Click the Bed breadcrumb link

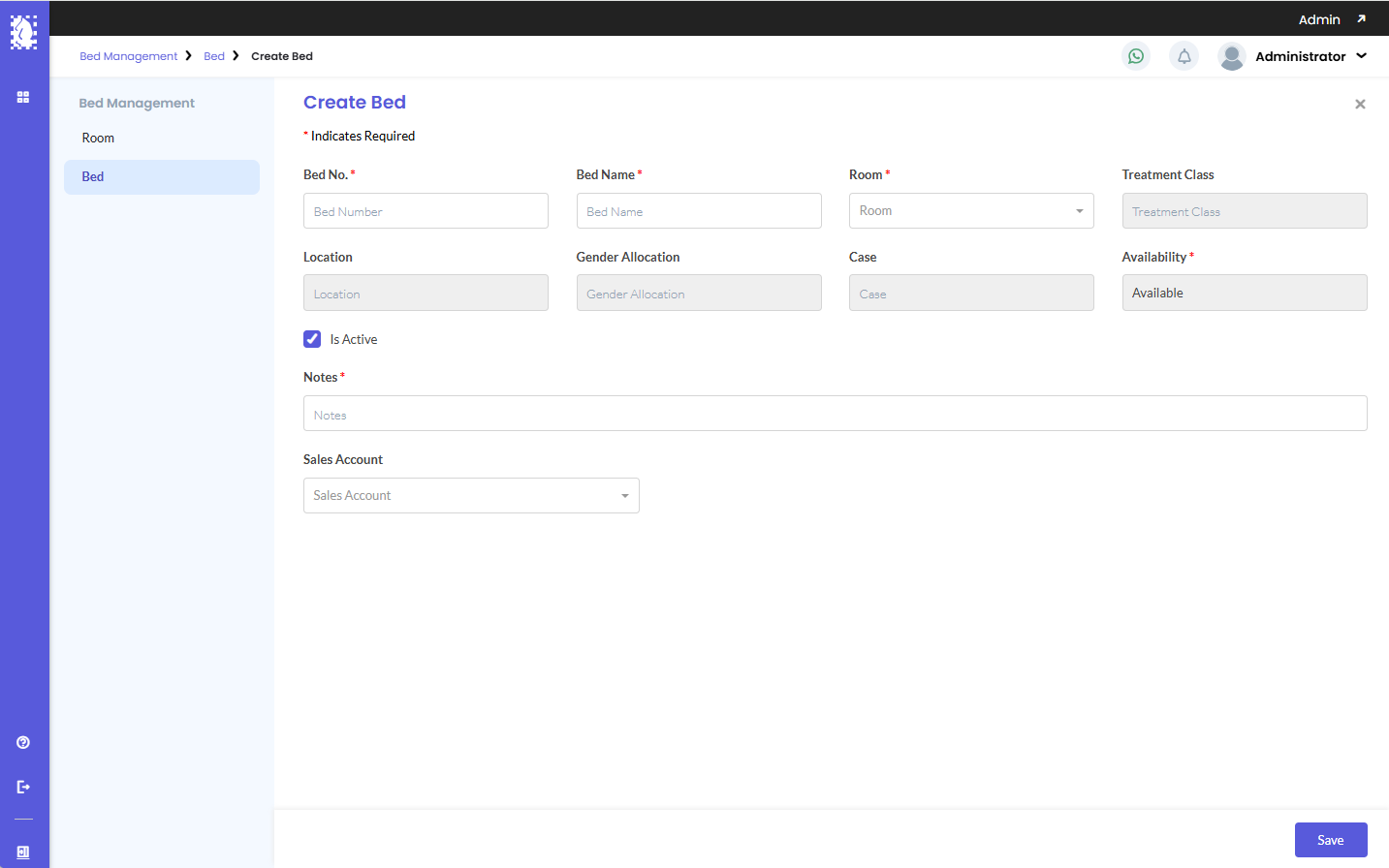[x=214, y=56]
